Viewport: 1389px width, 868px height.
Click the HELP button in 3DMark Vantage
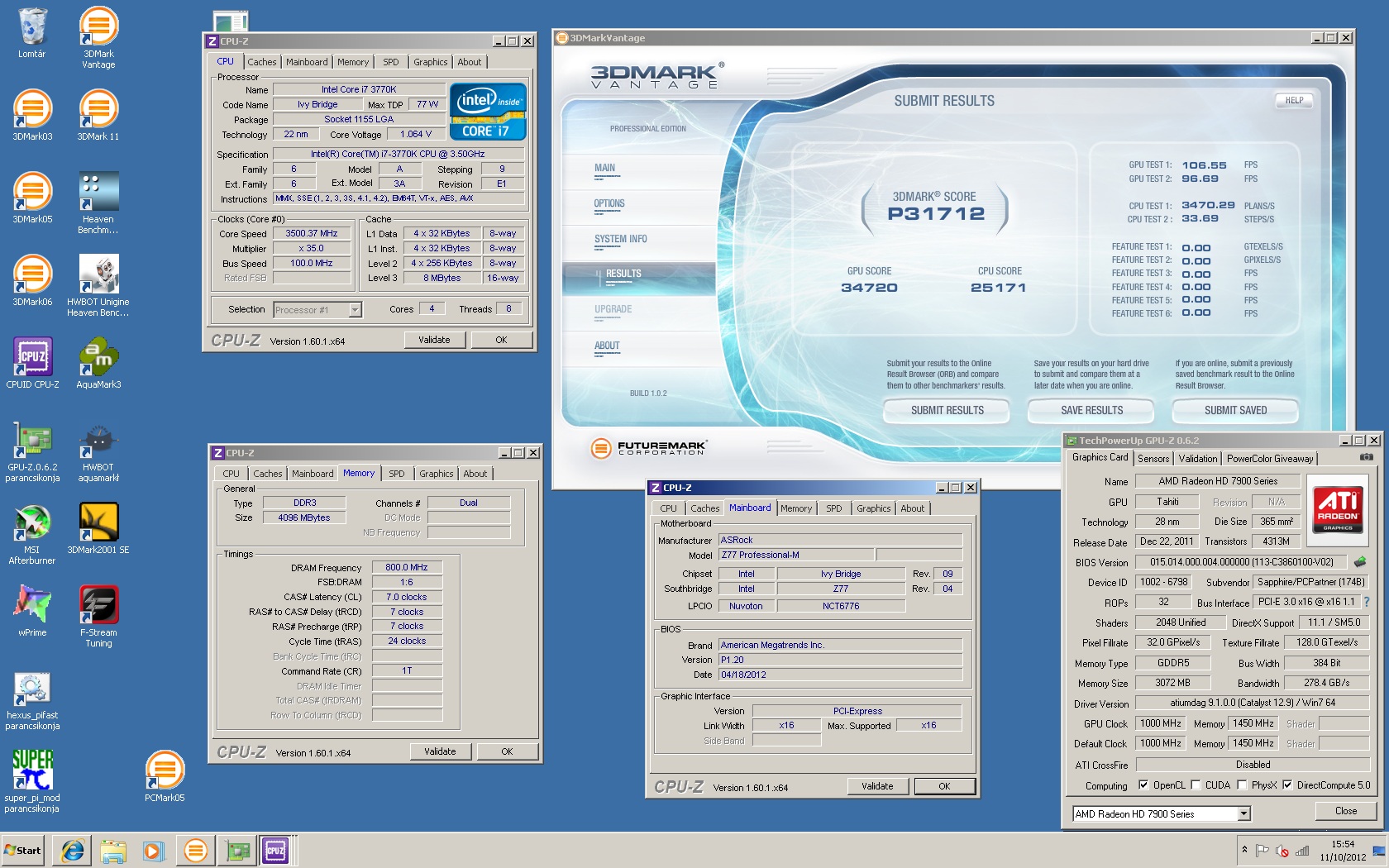coord(1294,101)
